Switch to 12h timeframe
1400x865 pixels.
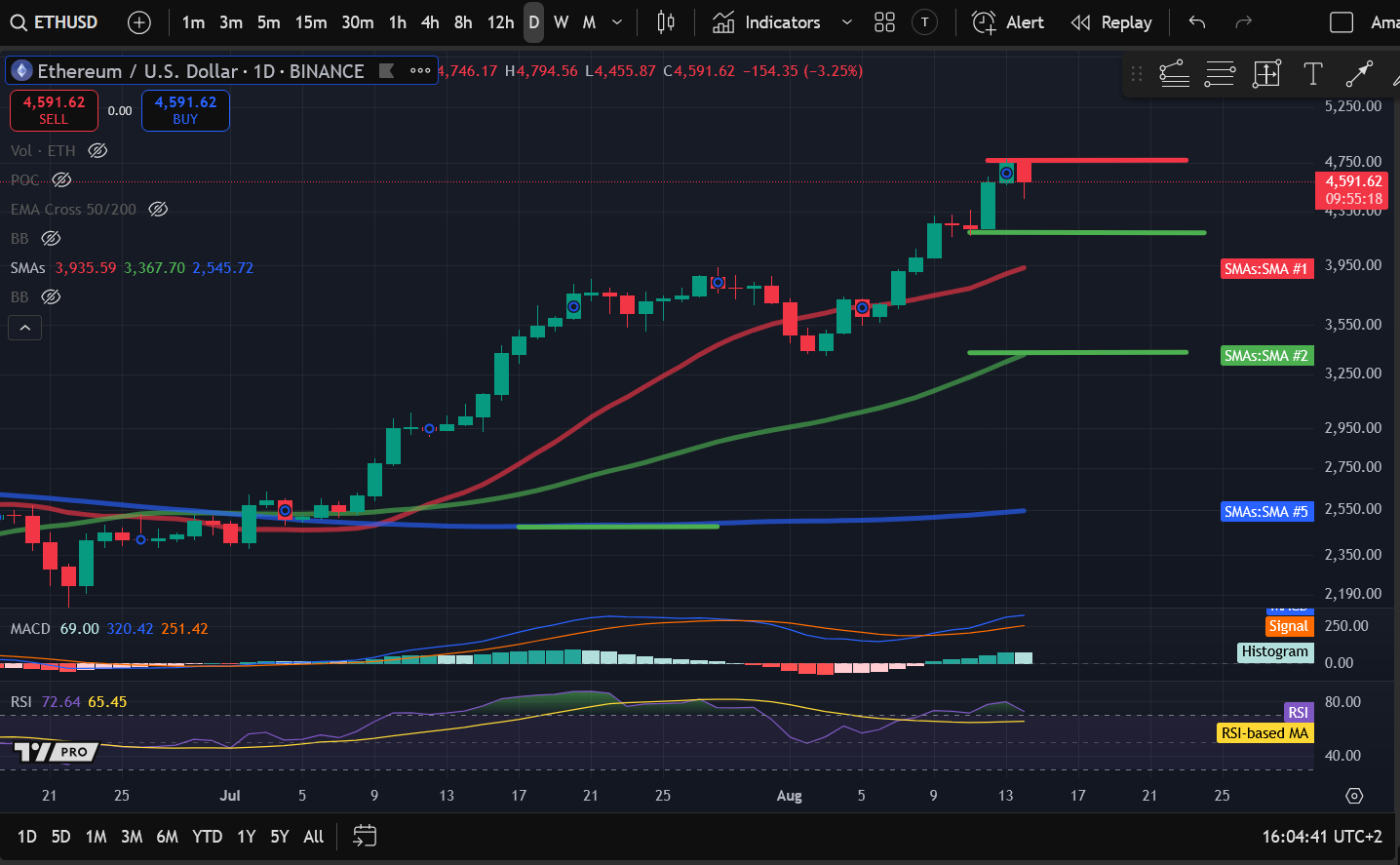(500, 22)
